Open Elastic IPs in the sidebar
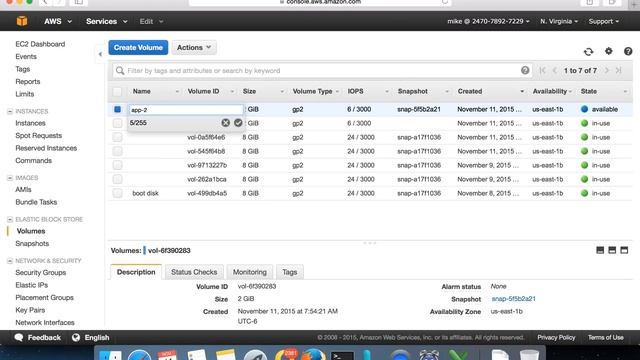 point(31,285)
